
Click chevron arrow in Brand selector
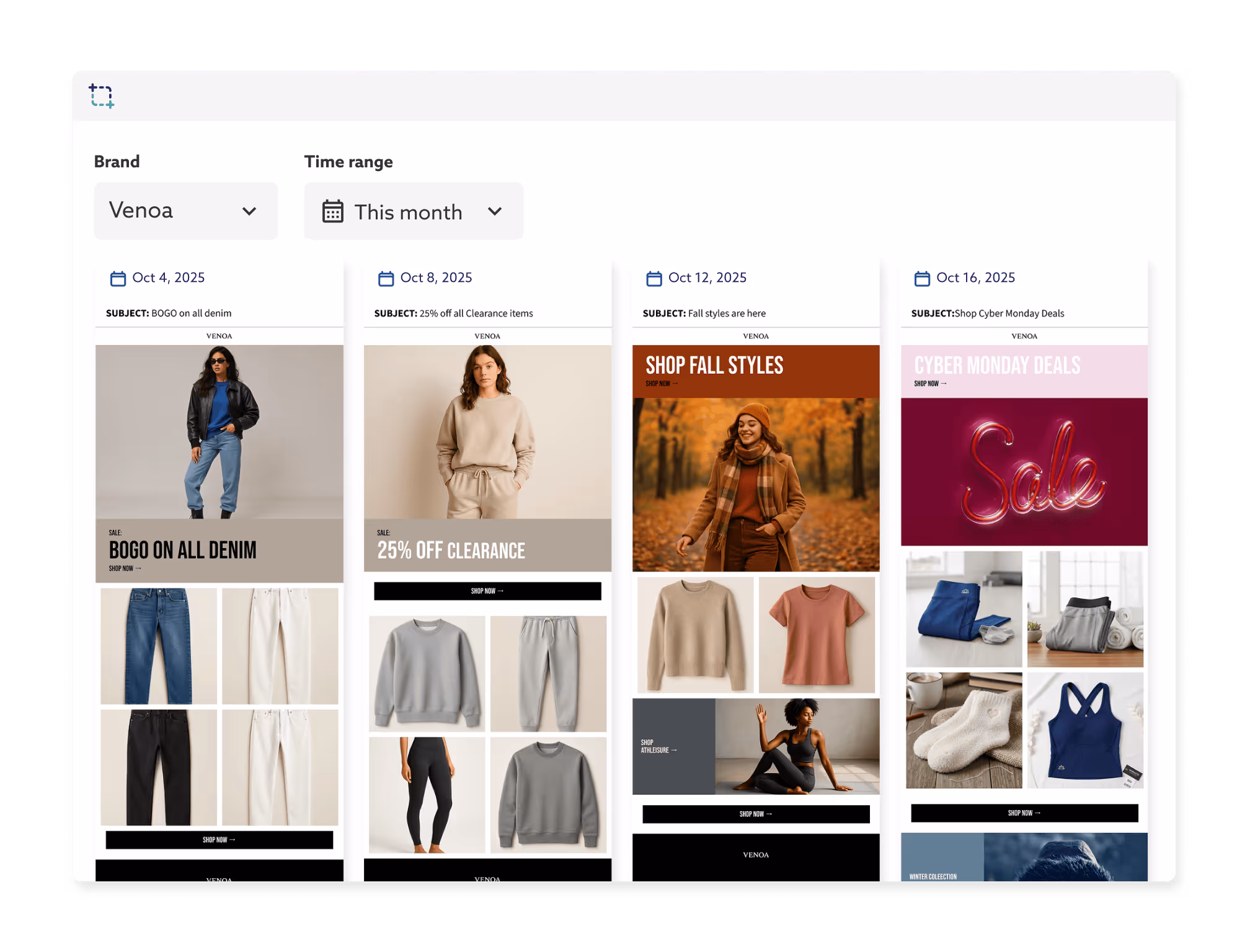coord(249,211)
